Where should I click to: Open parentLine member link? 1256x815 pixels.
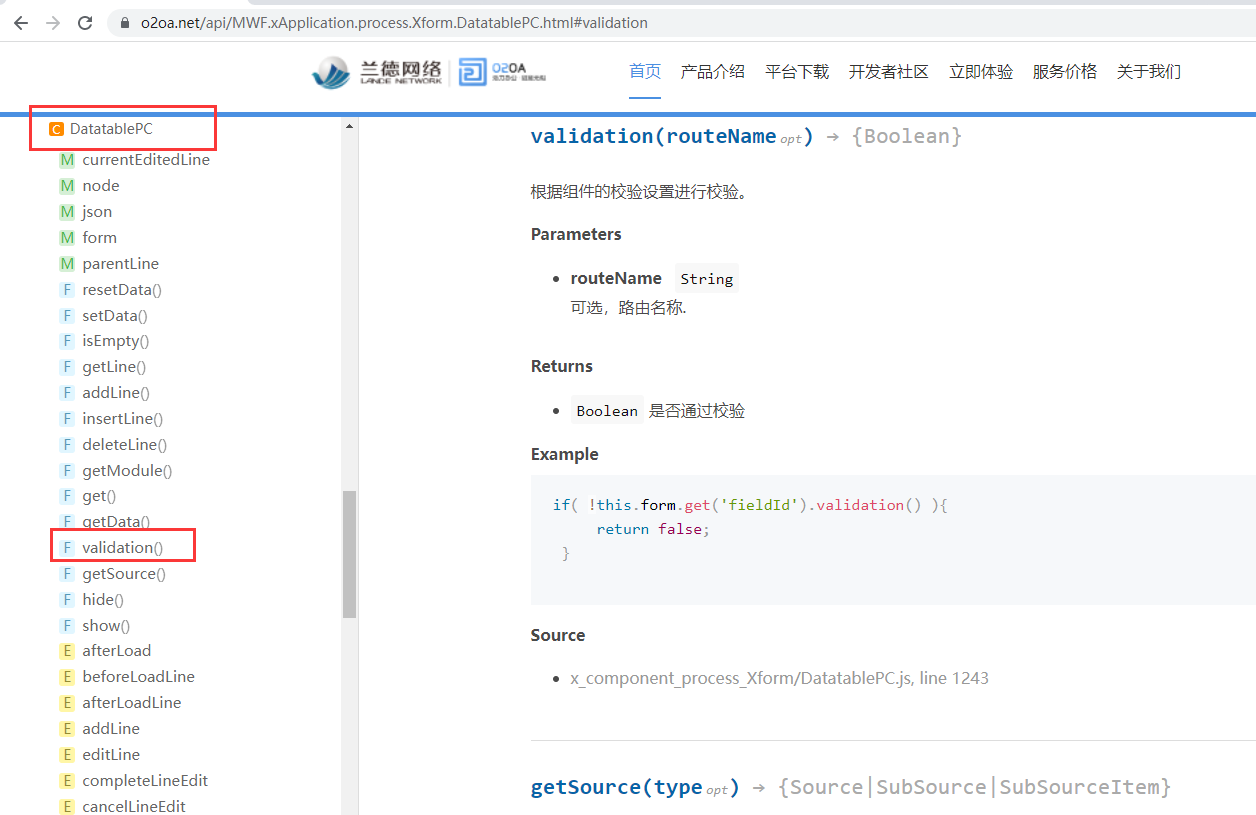pos(121,263)
